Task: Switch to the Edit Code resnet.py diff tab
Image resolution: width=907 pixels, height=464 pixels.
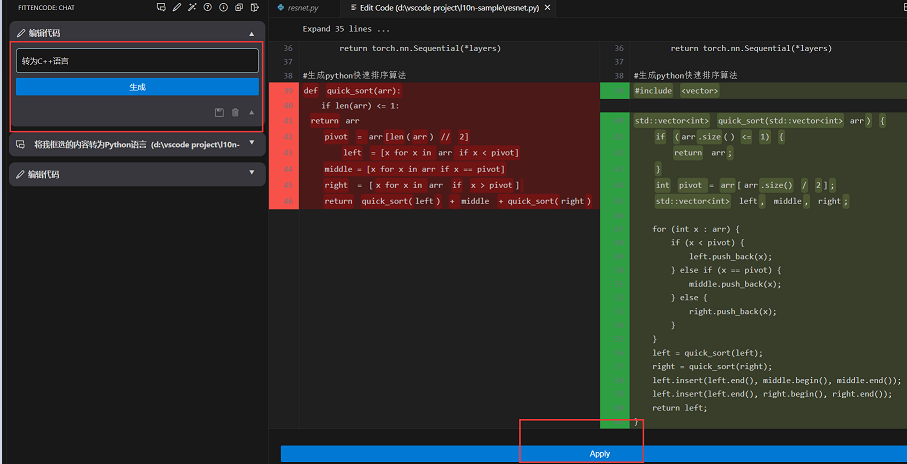Action: click(449, 8)
